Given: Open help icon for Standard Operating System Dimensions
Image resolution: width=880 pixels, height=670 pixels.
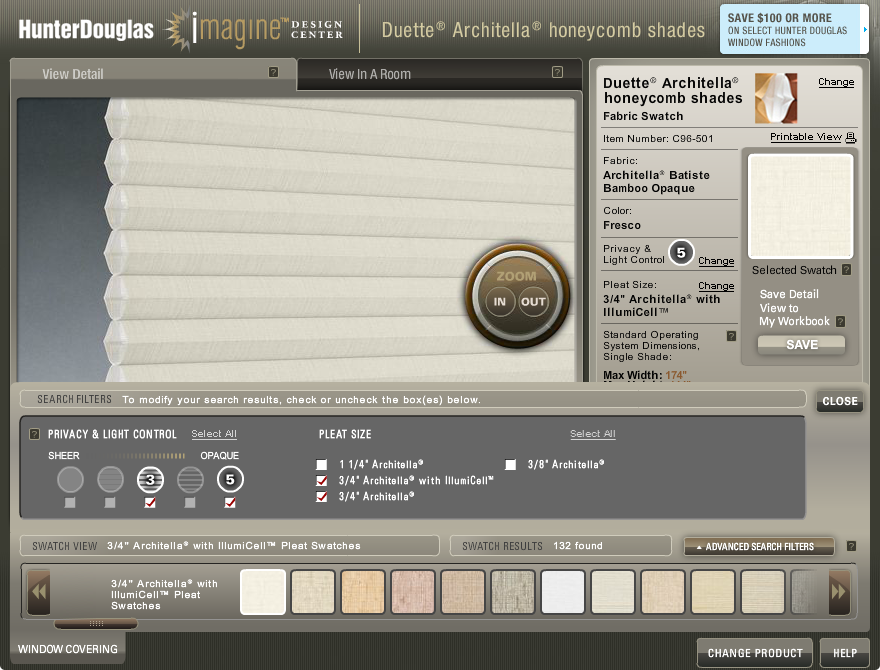Looking at the screenshot, I should (731, 336).
